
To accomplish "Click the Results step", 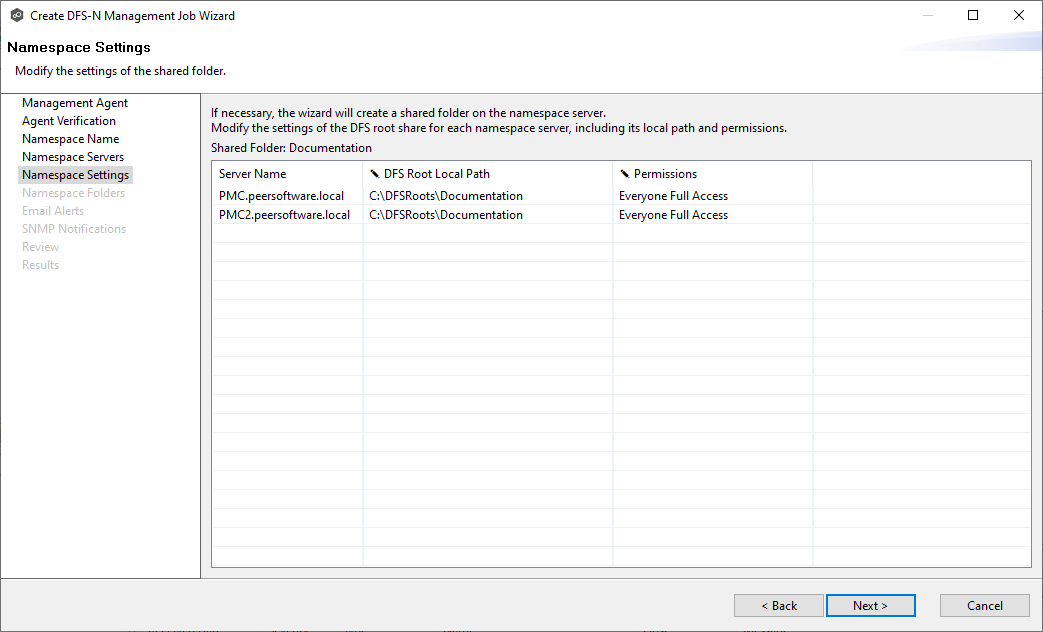I will pos(40,264).
